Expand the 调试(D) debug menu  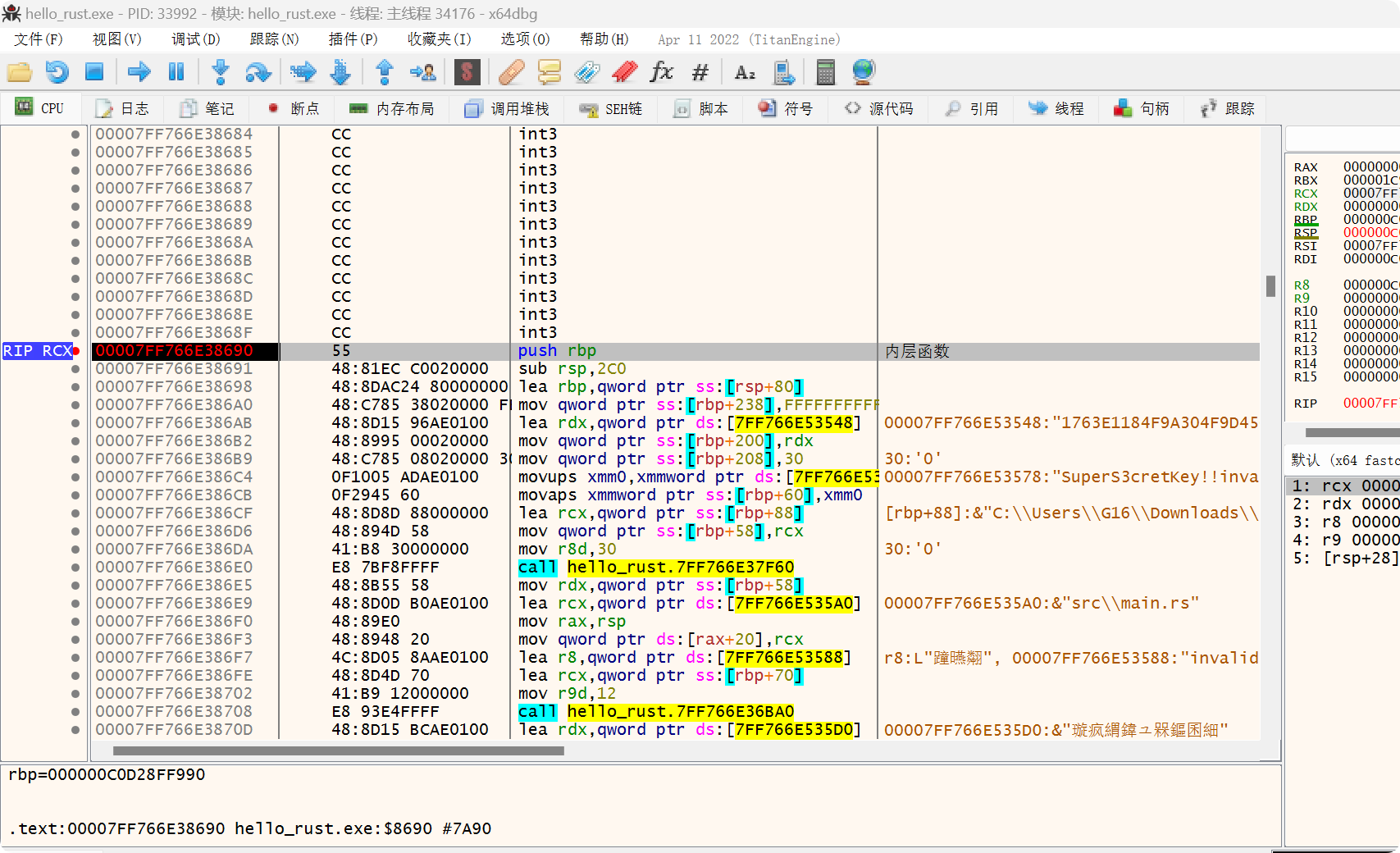click(195, 39)
